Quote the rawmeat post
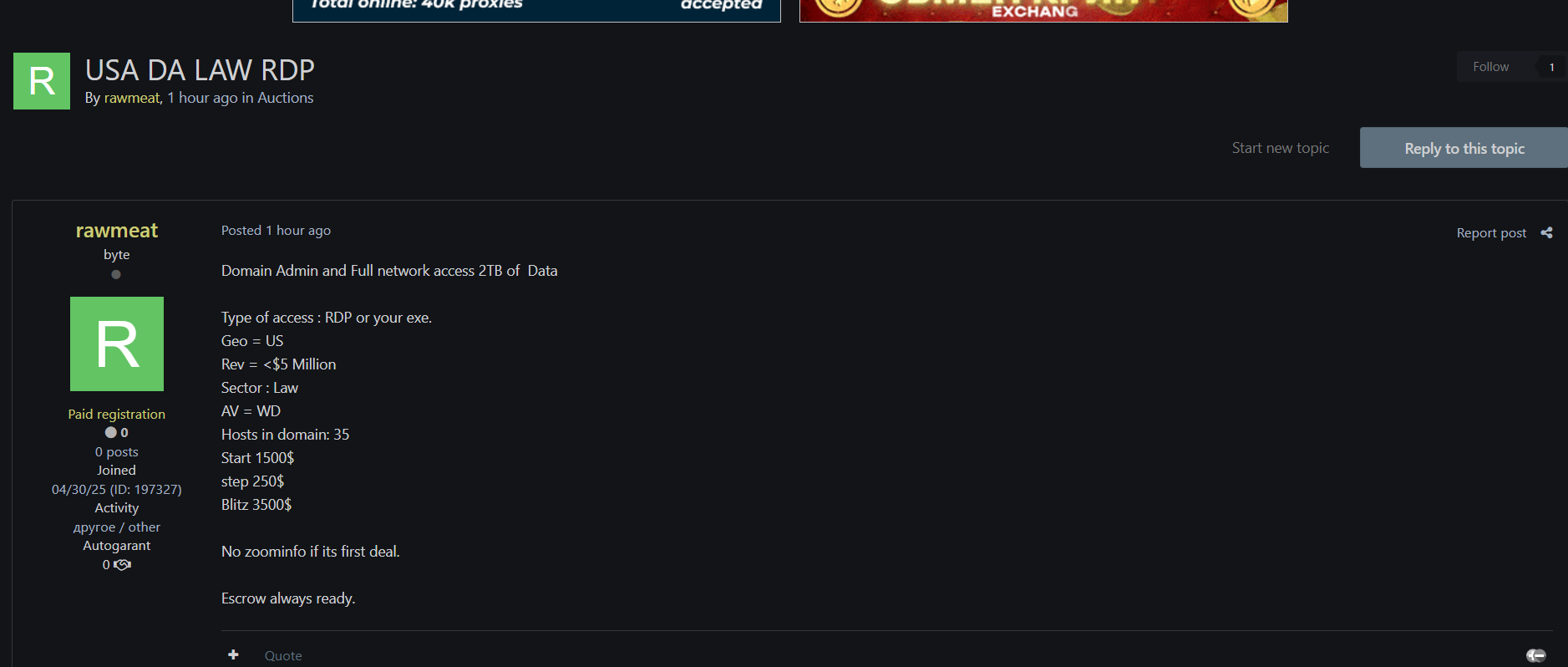Image resolution: width=1568 pixels, height=667 pixels. click(283, 656)
